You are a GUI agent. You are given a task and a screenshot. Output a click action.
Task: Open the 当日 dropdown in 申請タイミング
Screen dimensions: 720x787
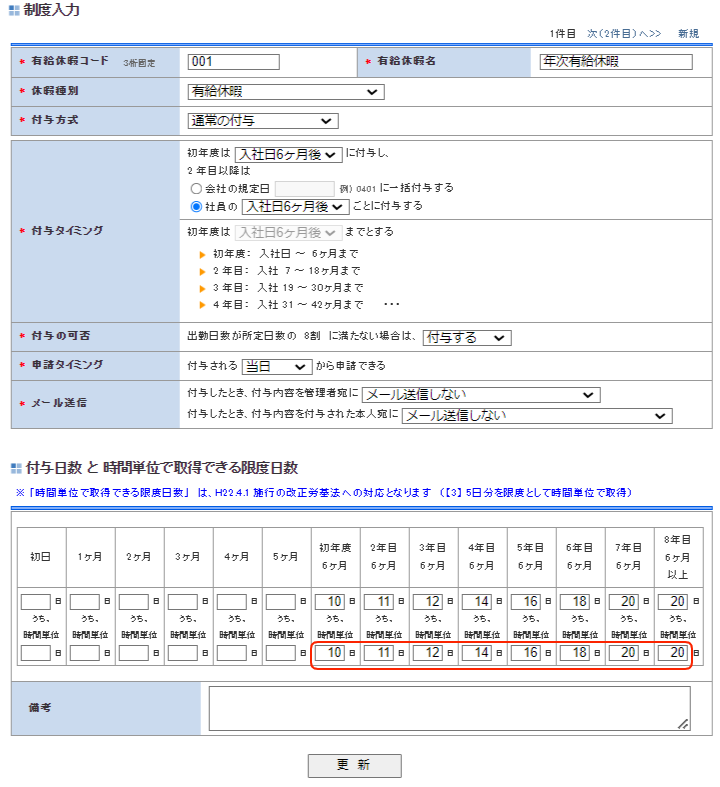pos(277,367)
